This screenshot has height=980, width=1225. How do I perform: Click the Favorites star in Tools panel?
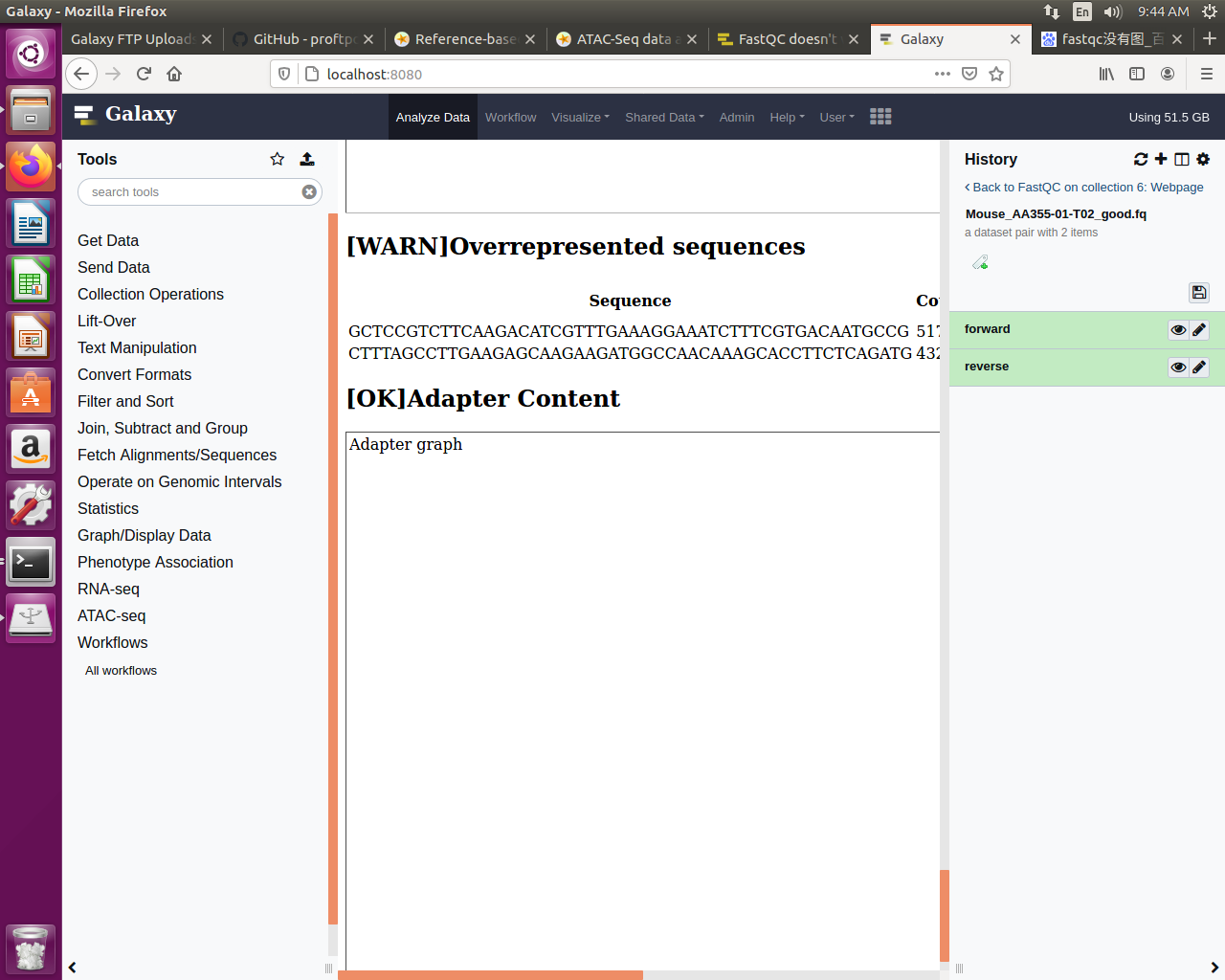click(278, 159)
